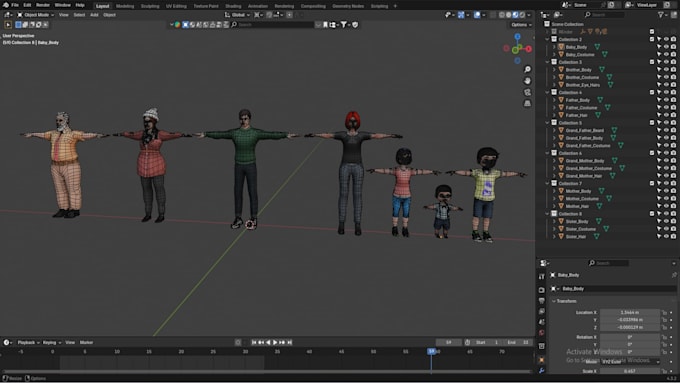This screenshot has height=383, width=680.
Task: Click the blue current frame marker in timeline
Action: tap(431, 351)
